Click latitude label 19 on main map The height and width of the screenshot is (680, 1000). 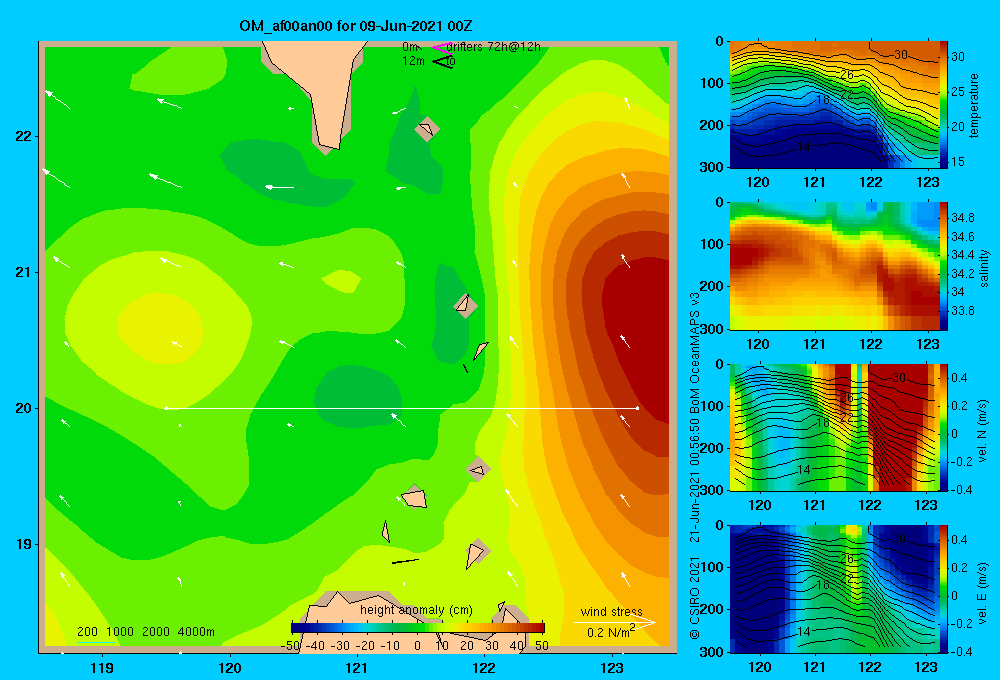22,544
